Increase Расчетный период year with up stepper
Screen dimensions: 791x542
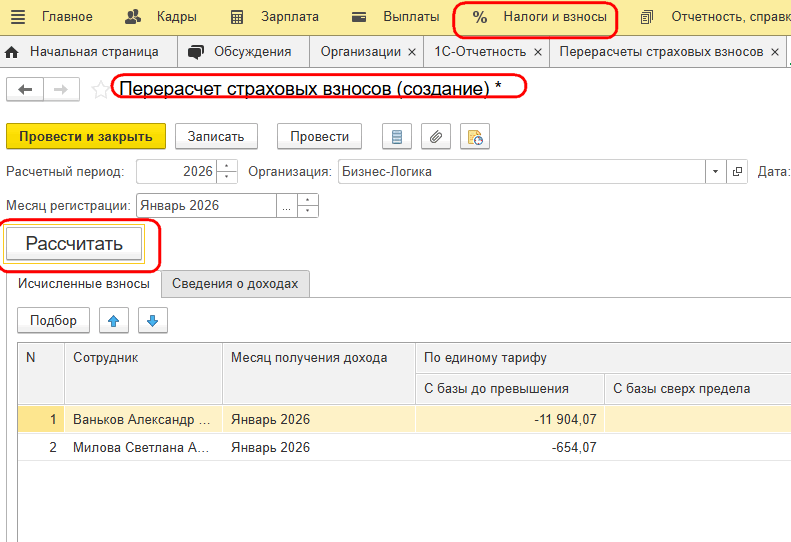(x=227, y=166)
